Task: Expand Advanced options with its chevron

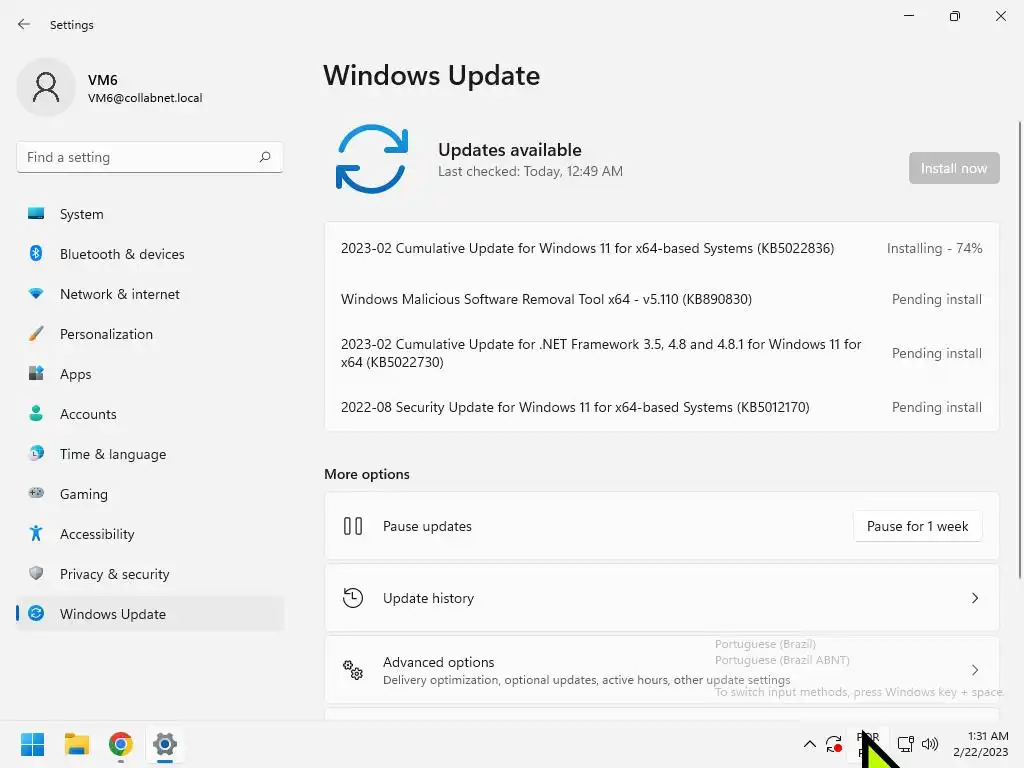Action: [974, 669]
